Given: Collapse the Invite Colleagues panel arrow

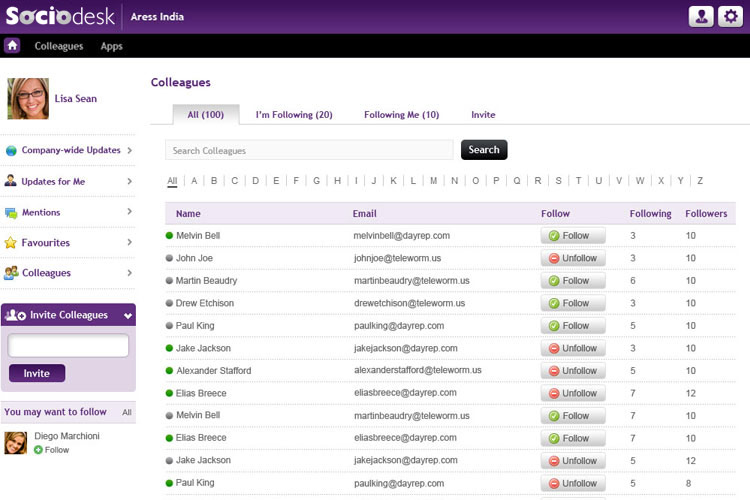Looking at the screenshot, I should pos(128,316).
